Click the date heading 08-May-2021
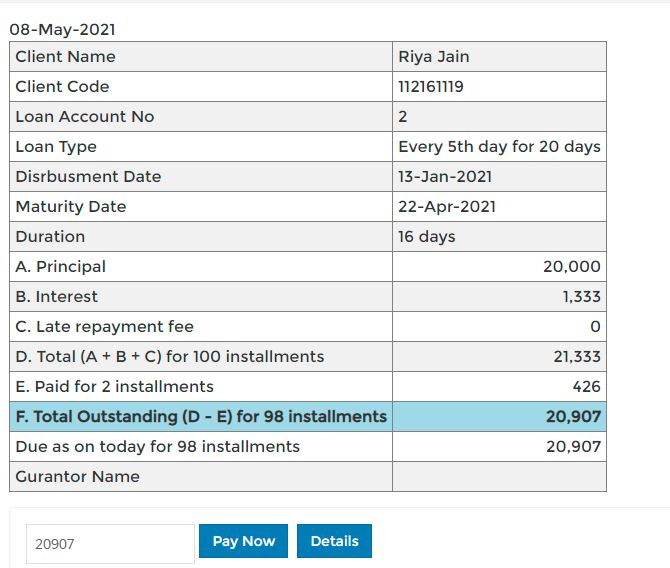This screenshot has height=568, width=670. pyautogui.click(x=62, y=29)
